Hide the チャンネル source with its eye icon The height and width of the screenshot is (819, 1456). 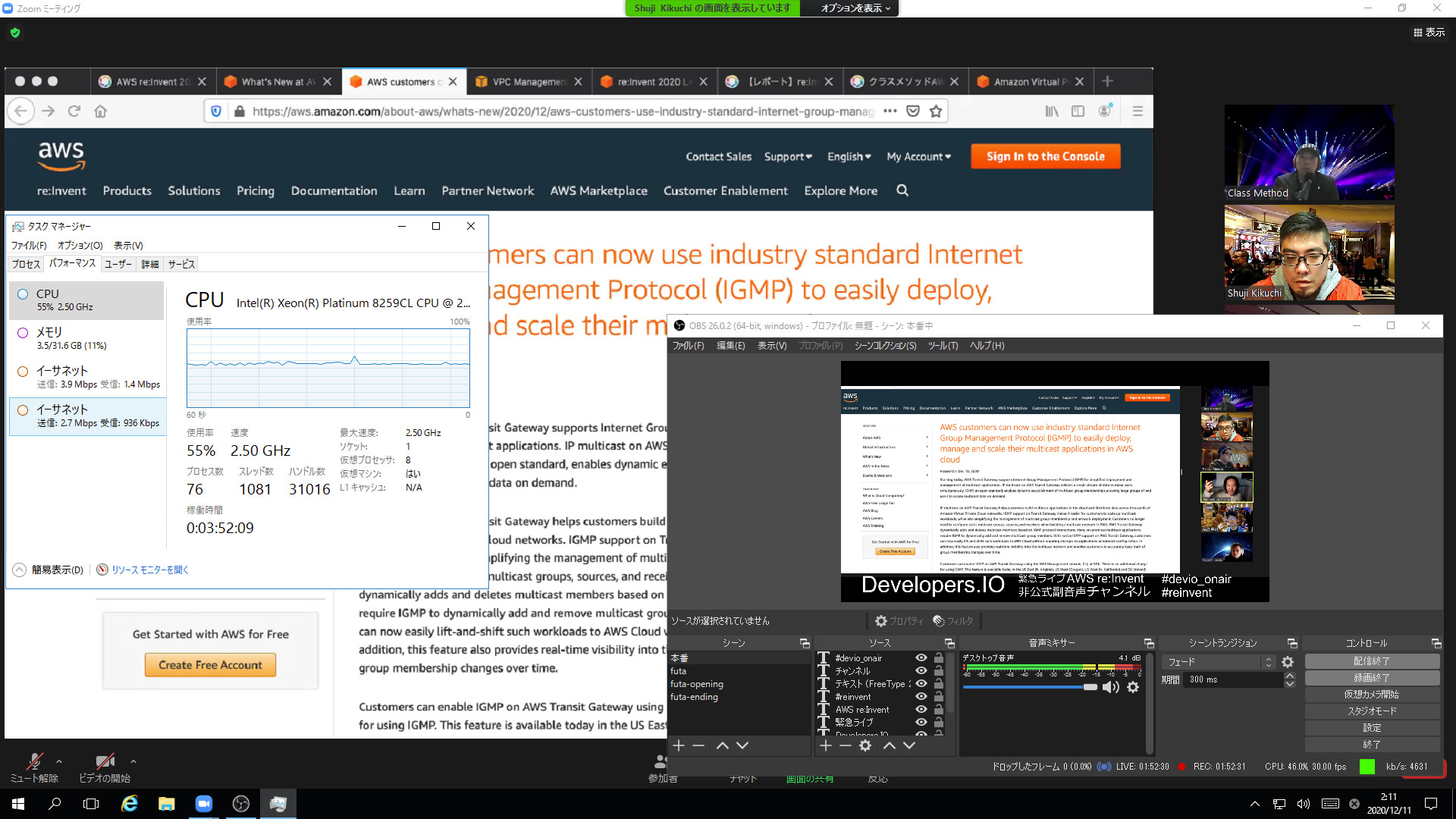921,671
